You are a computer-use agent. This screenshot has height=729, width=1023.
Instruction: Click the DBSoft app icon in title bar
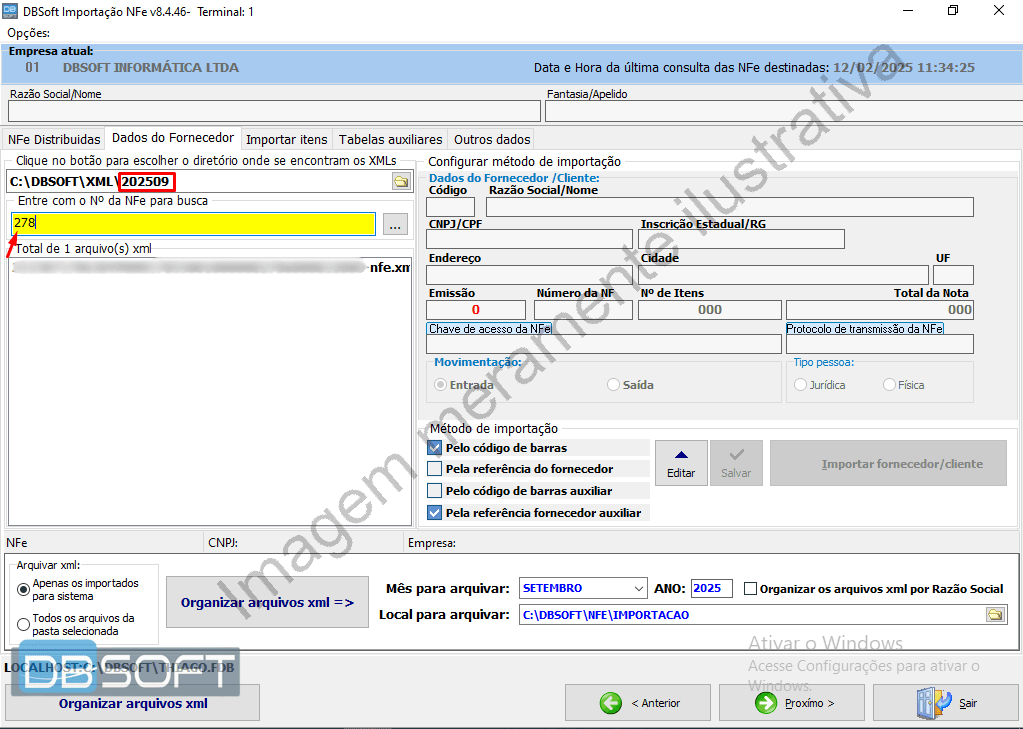pyautogui.click(x=10, y=11)
